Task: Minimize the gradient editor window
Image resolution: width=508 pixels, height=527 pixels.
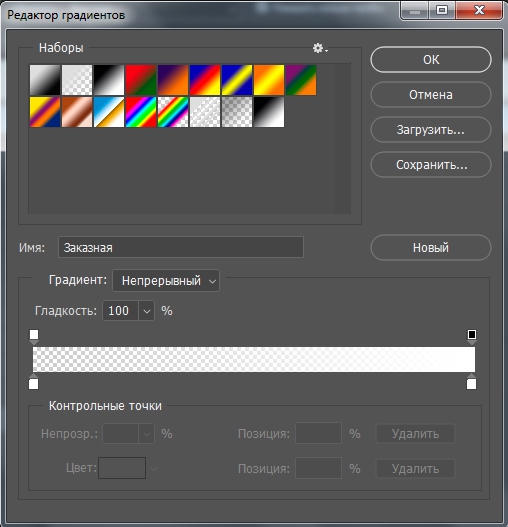Action: click(x=415, y=10)
